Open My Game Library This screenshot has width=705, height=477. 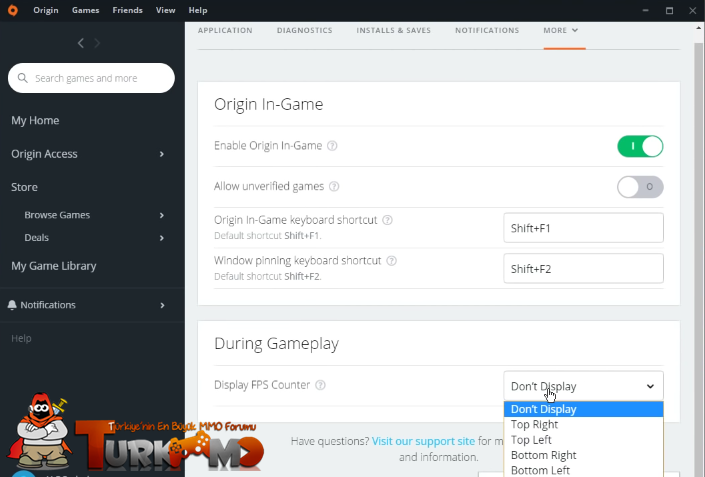click(54, 266)
